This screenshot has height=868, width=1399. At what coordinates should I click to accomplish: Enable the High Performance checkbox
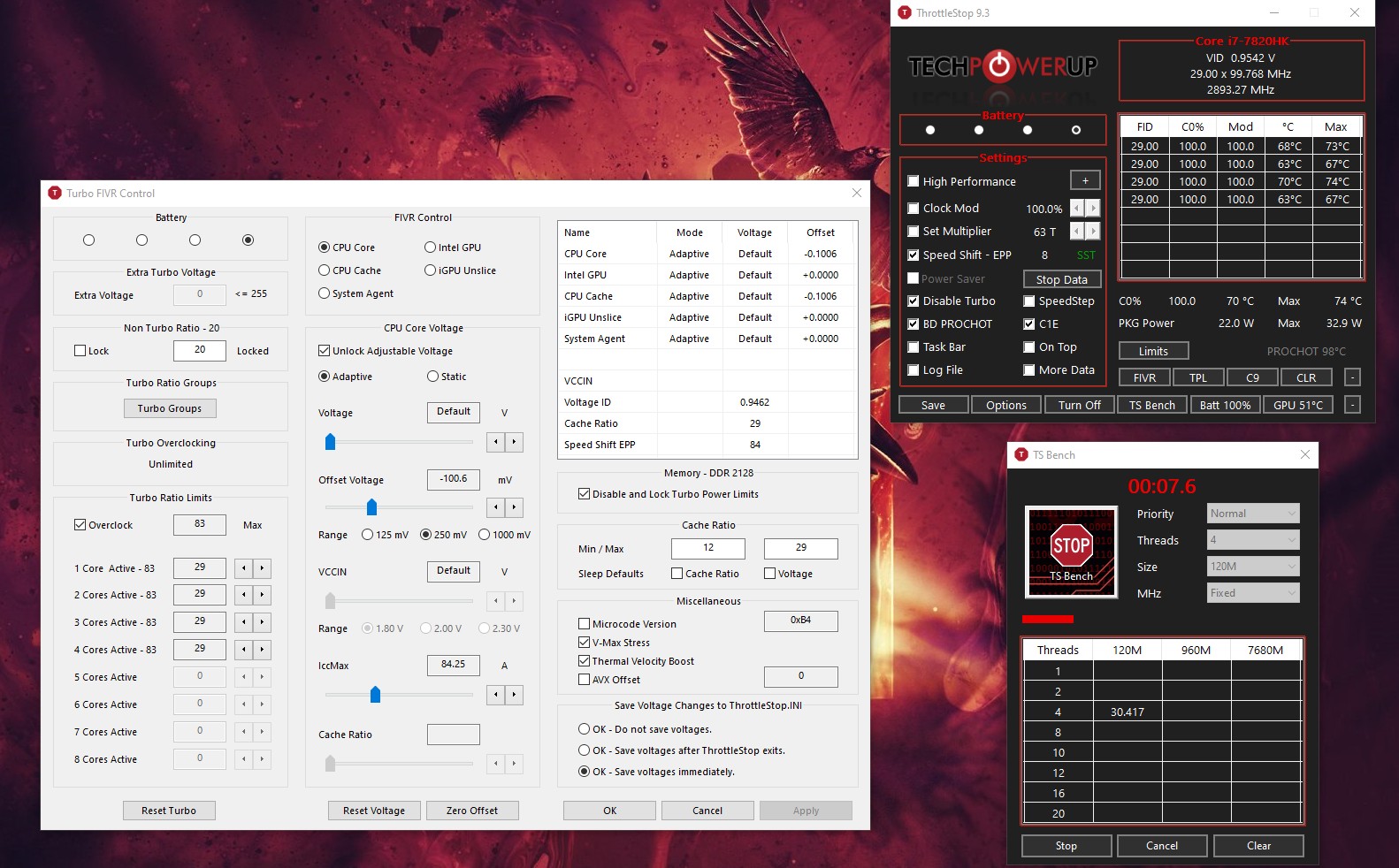(x=914, y=181)
